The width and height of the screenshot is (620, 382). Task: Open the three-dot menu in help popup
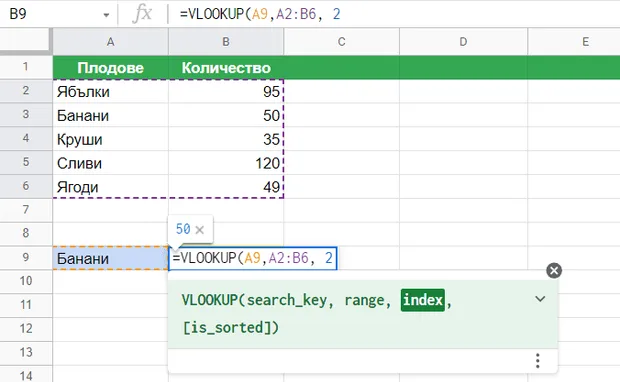pyautogui.click(x=537, y=361)
